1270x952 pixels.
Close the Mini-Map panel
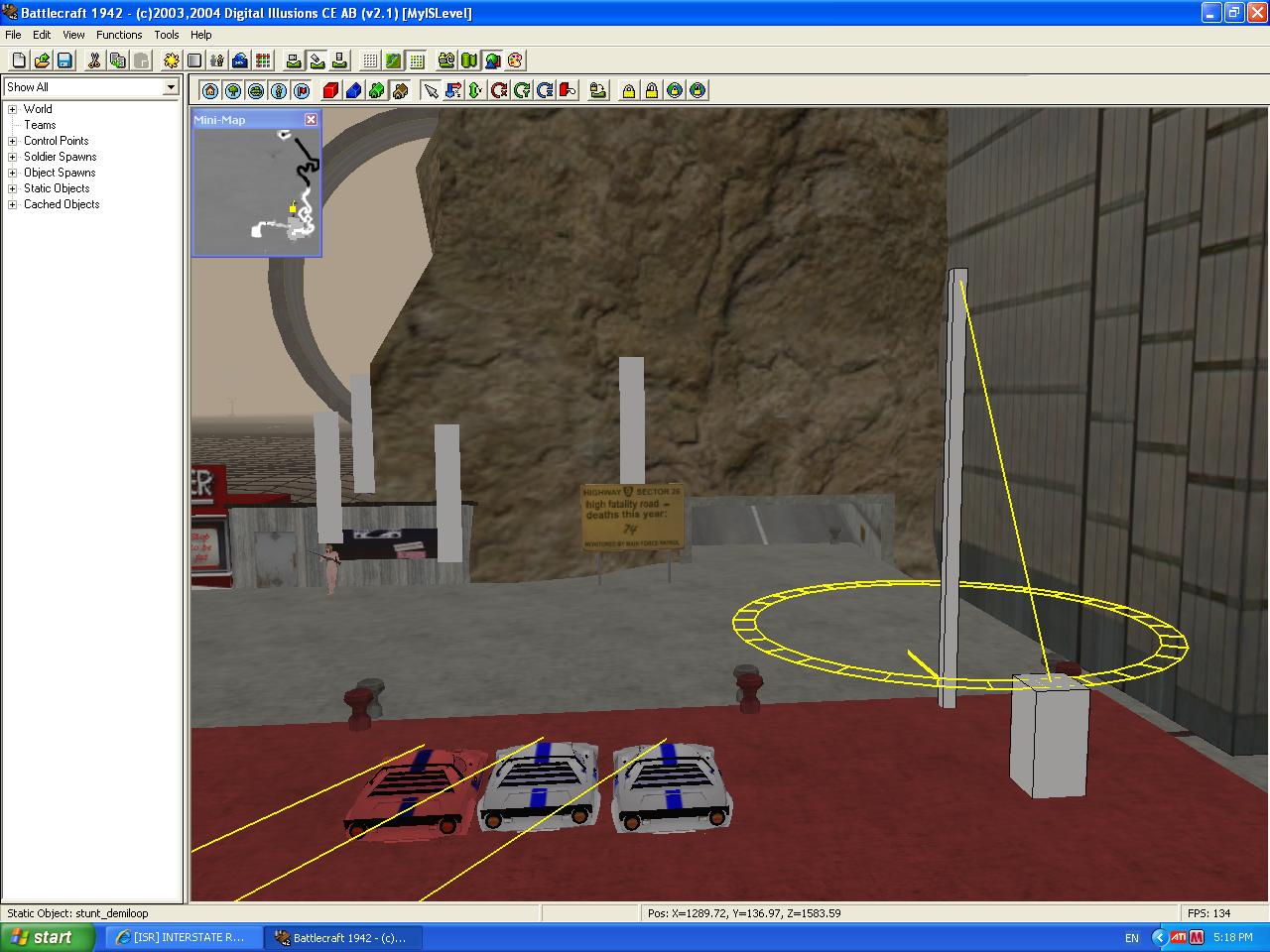[x=311, y=119]
